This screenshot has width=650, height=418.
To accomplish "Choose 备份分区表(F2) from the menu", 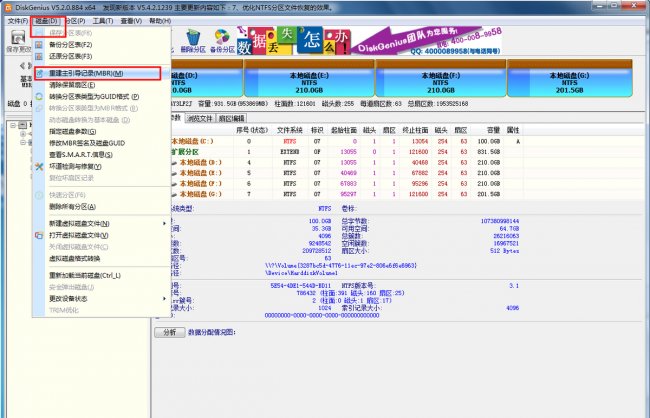I will (x=70, y=45).
